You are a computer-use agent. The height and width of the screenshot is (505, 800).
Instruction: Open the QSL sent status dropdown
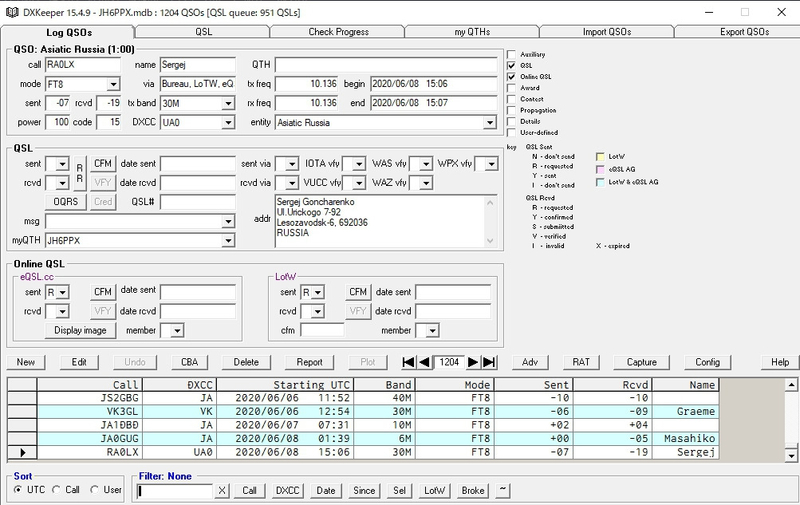click(x=62, y=164)
